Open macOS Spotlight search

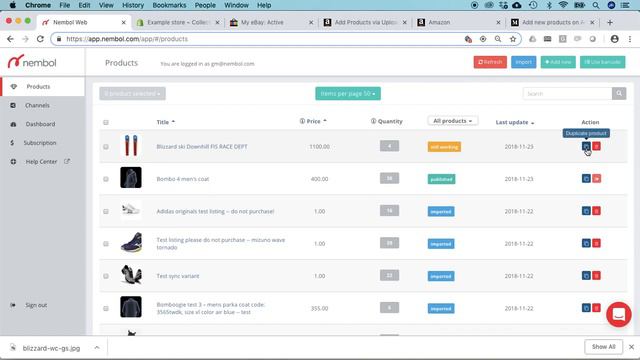[x=596, y=5]
